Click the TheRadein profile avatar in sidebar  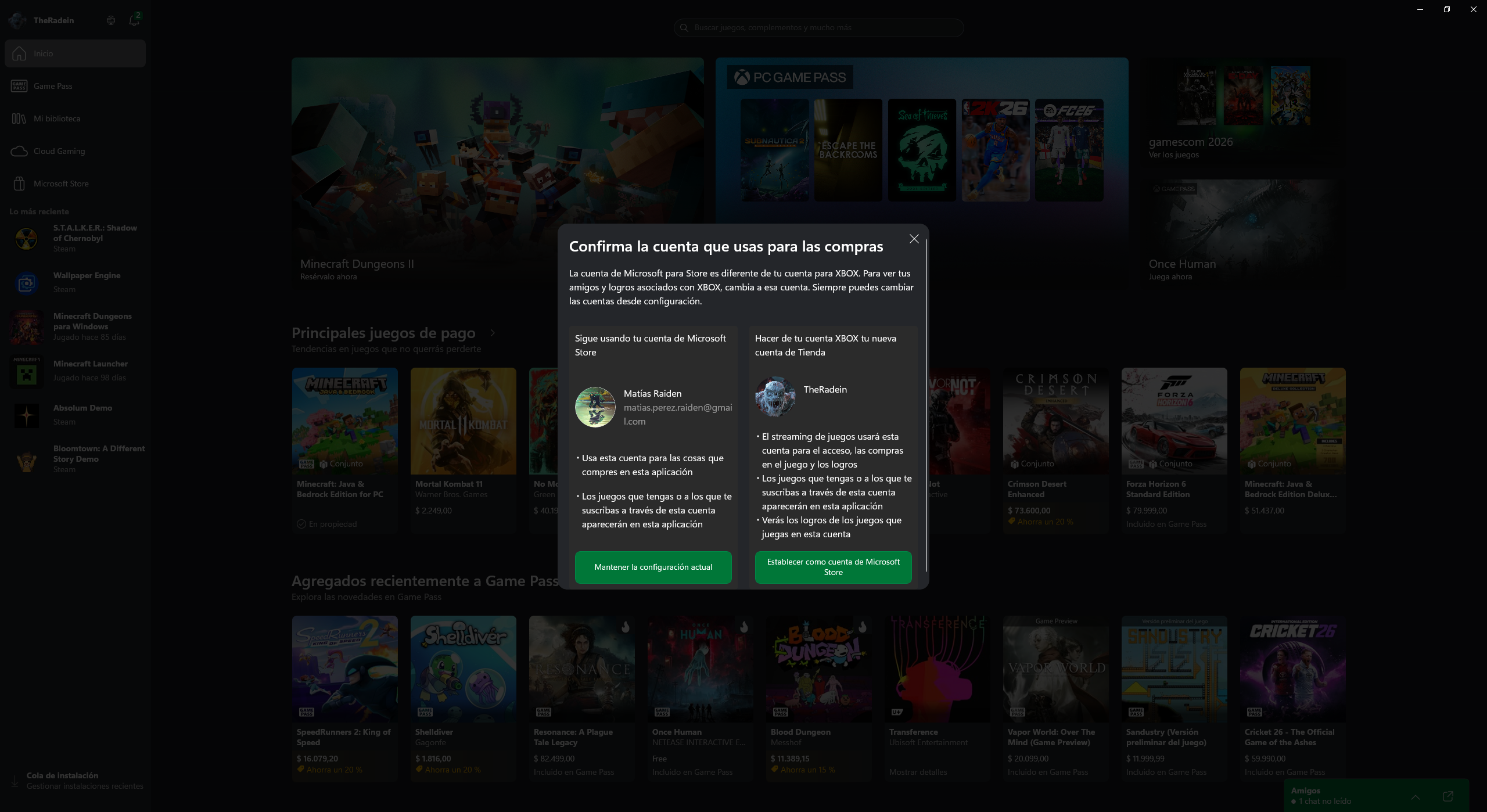click(17, 20)
